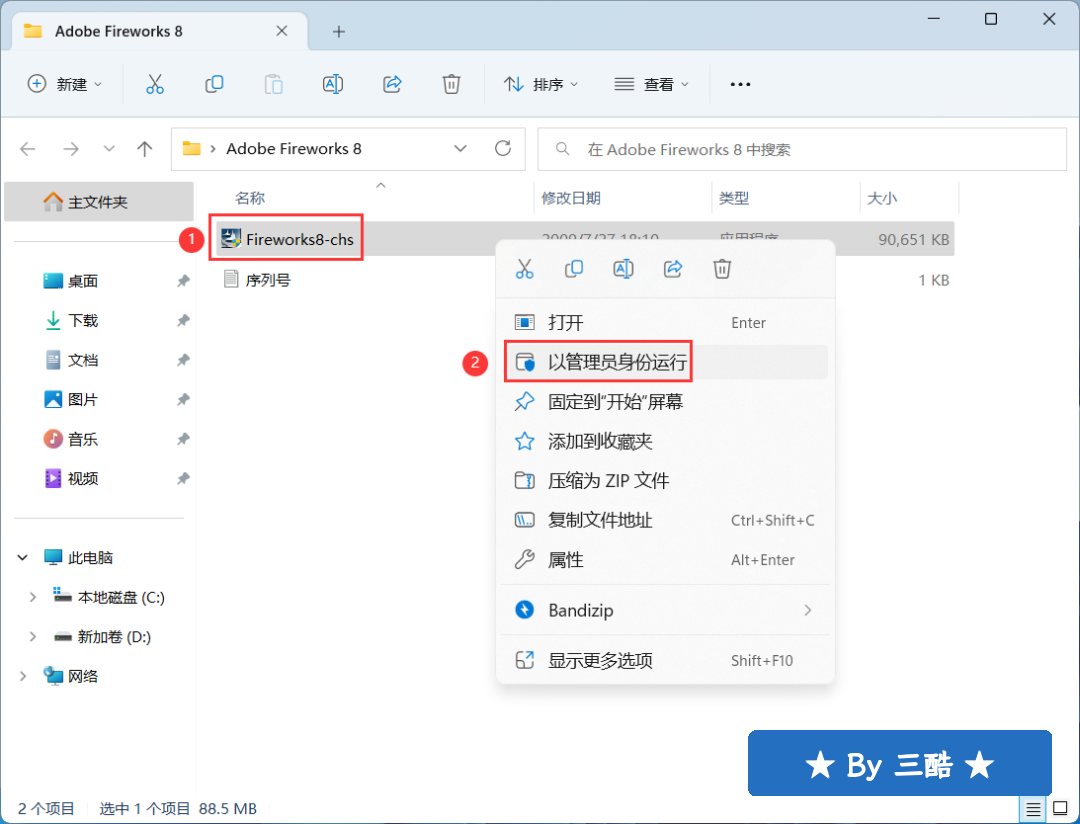This screenshot has width=1080, height=824.
Task: Unpin the 桌面 folder from quick access
Action: [183, 281]
